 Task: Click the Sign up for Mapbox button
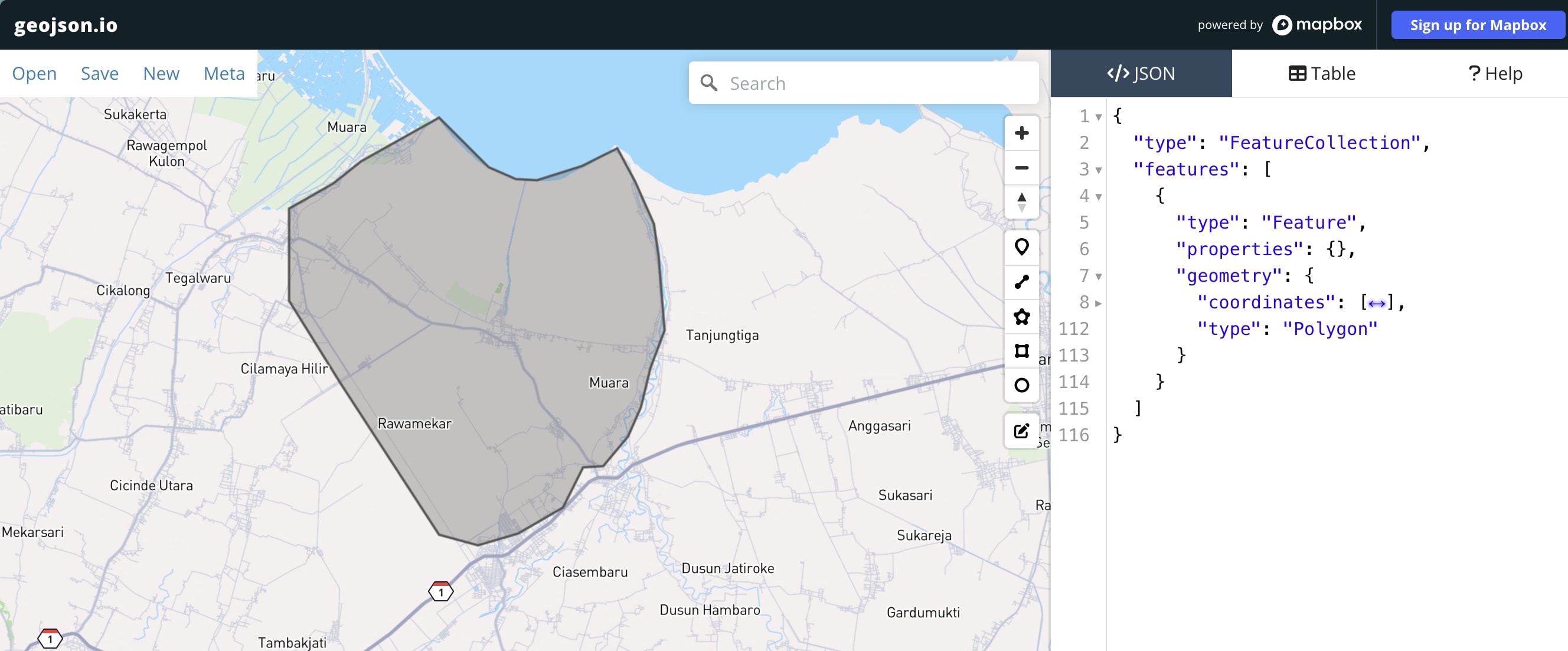pyautogui.click(x=1477, y=24)
